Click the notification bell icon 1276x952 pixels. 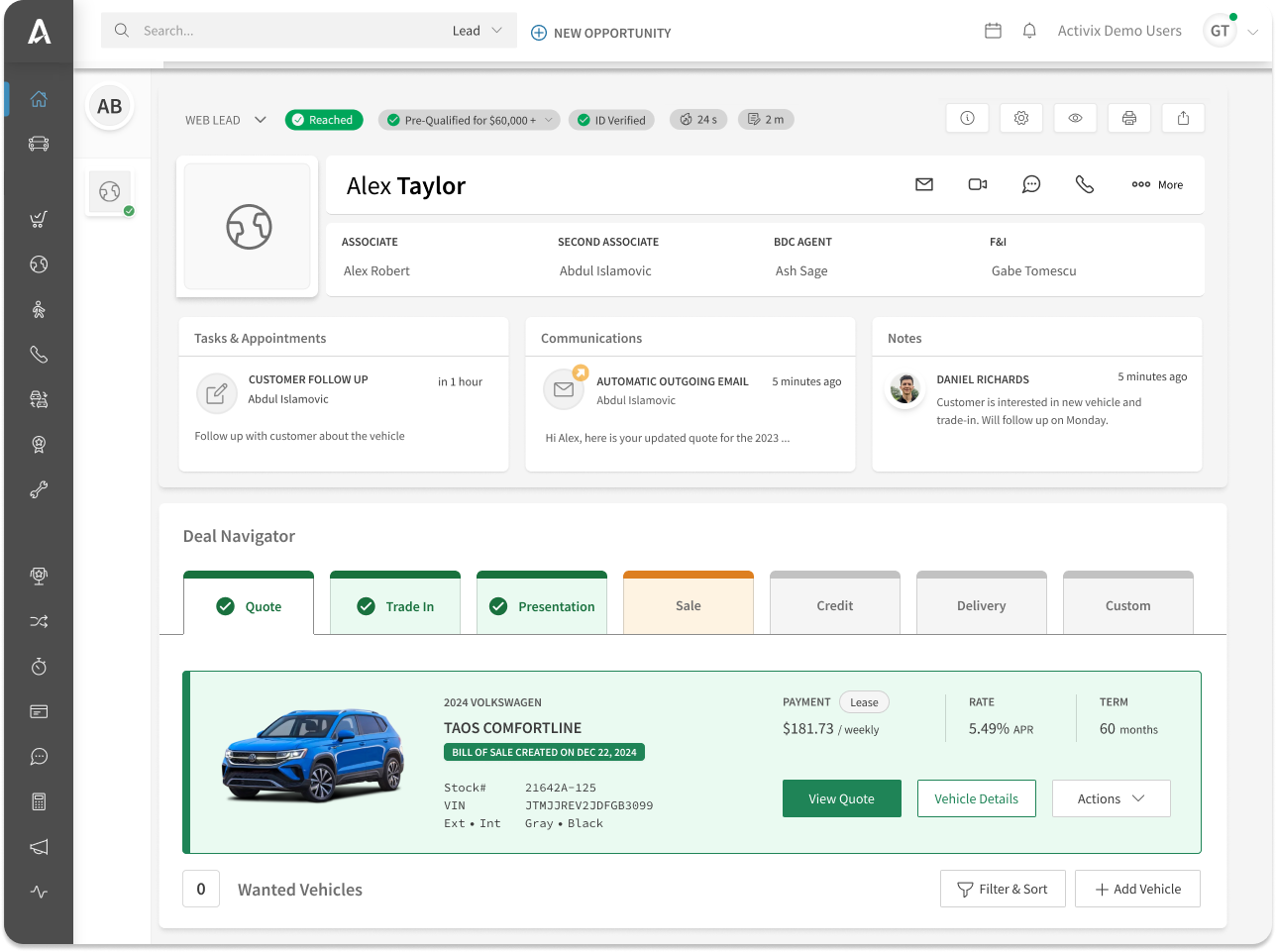click(x=1029, y=31)
